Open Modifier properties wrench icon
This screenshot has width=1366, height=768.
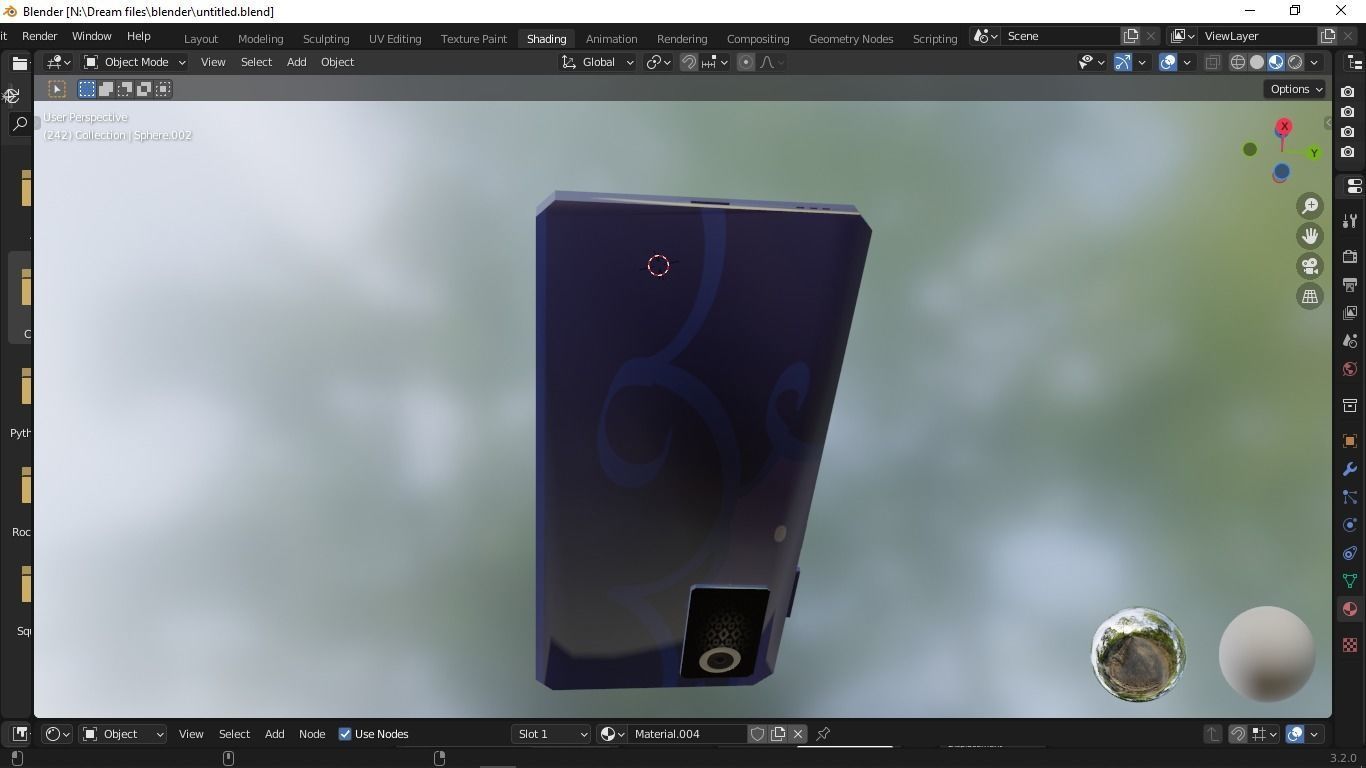[x=1350, y=469]
